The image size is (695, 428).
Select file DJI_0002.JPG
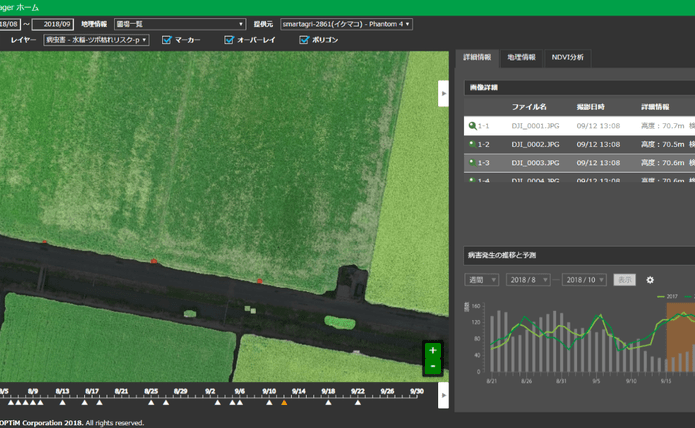point(535,144)
